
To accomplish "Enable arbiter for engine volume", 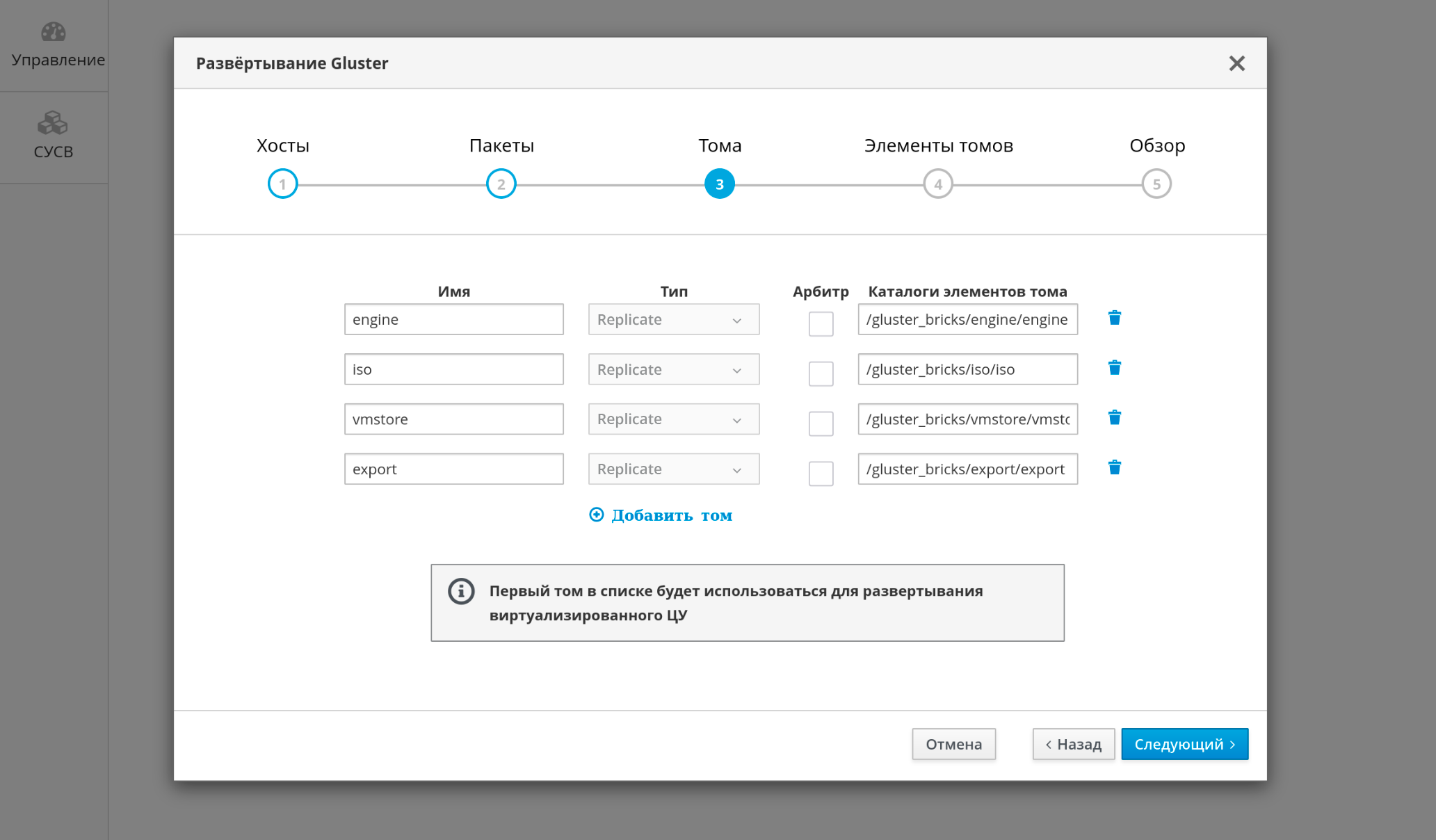I will (x=821, y=324).
